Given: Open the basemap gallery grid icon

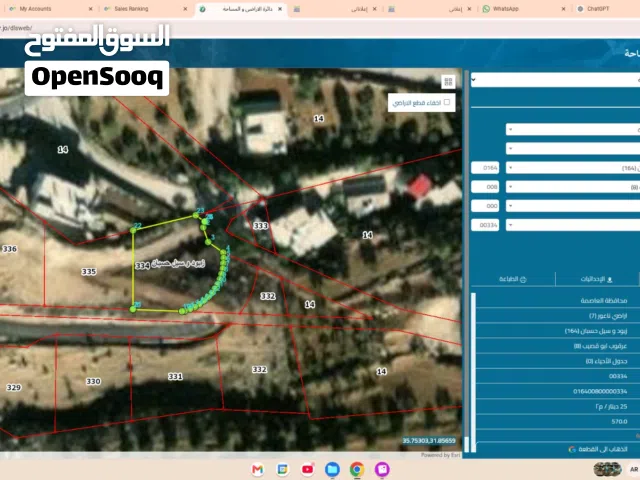Looking at the screenshot, I should [x=448, y=82].
